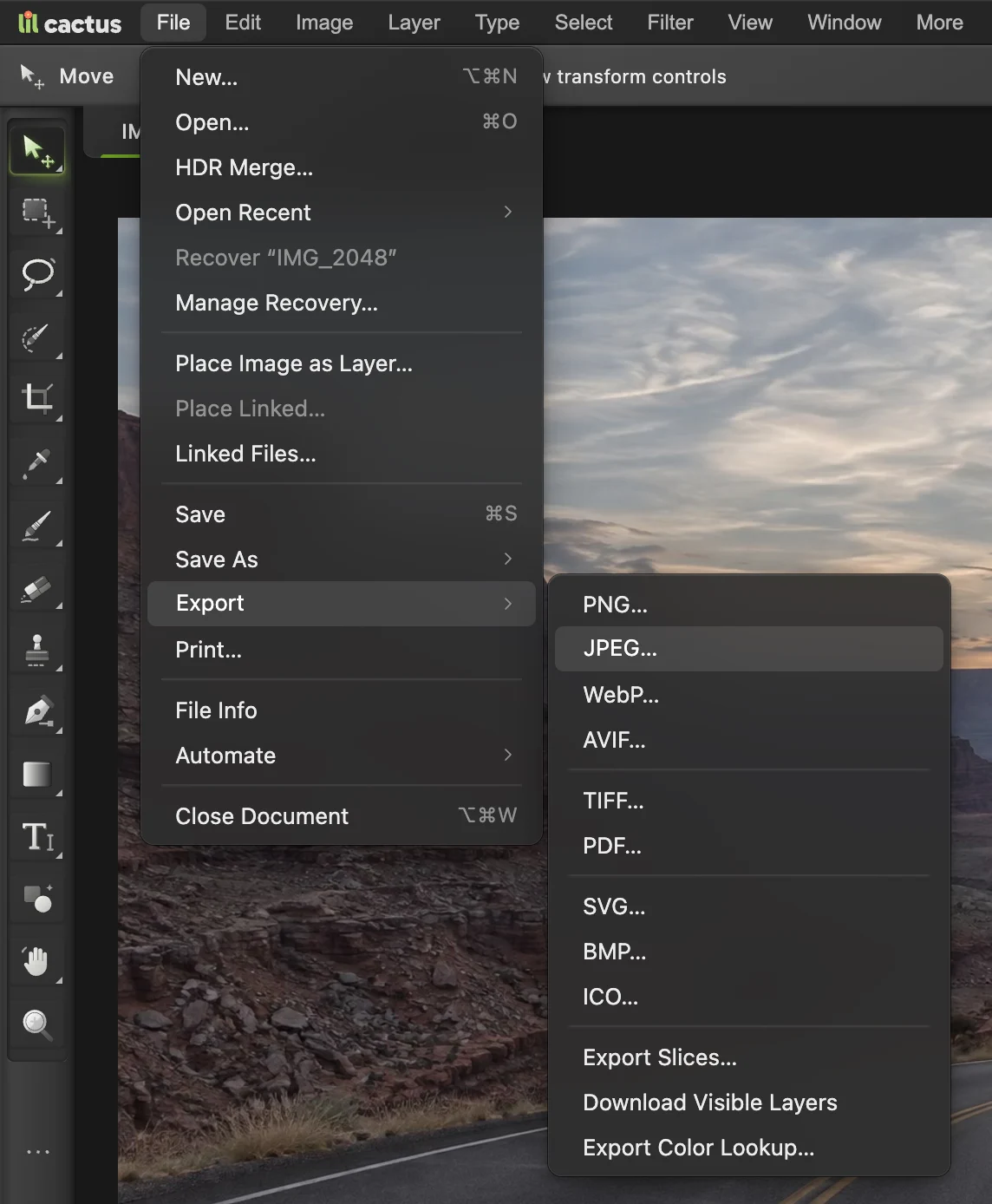Open the three-dots more tools button
This screenshot has width=992, height=1204.
click(x=37, y=1152)
